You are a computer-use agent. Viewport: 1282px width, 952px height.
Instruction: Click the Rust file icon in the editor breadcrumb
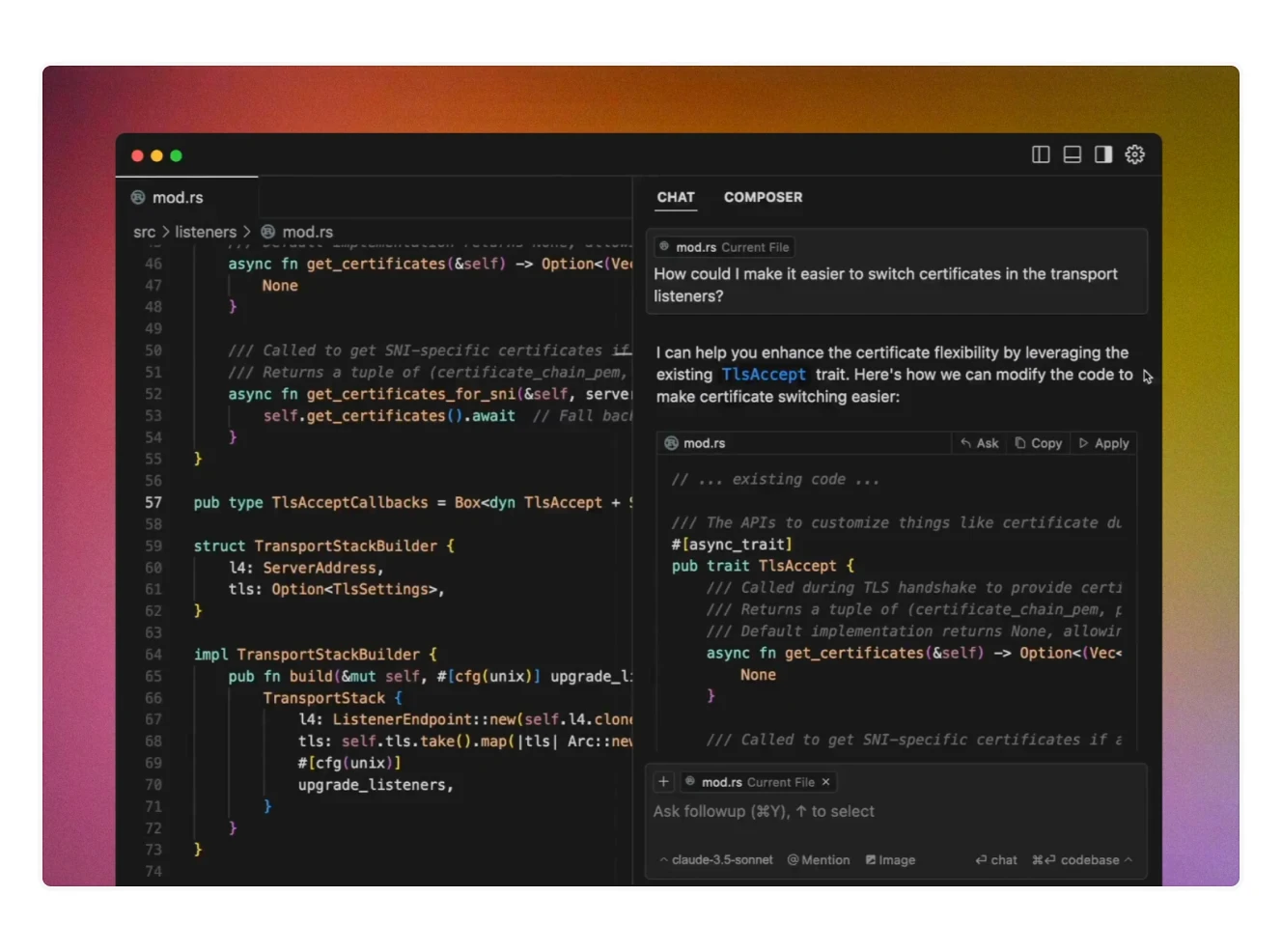coord(268,232)
